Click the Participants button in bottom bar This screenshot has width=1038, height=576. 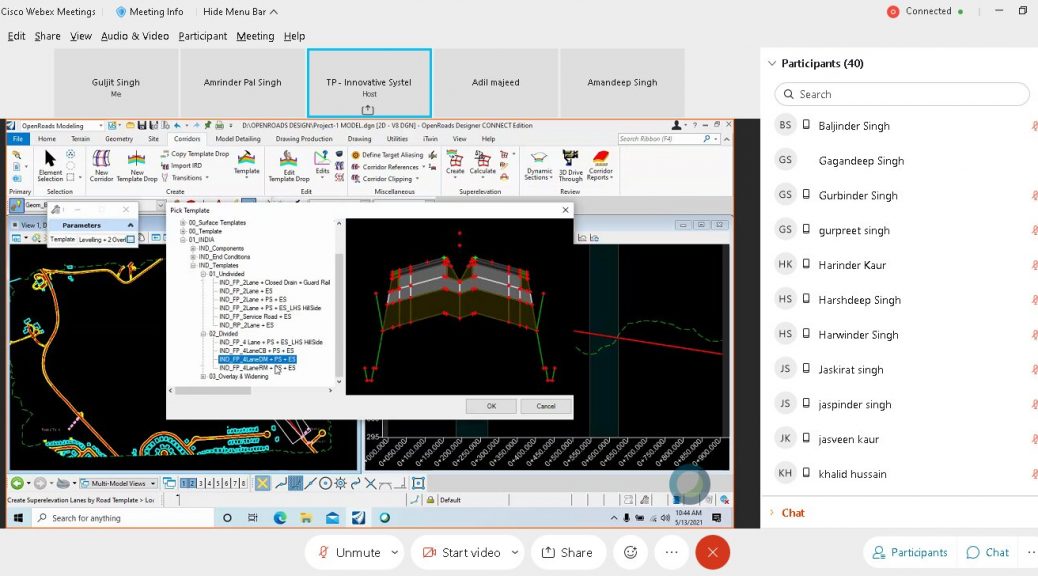[910, 552]
